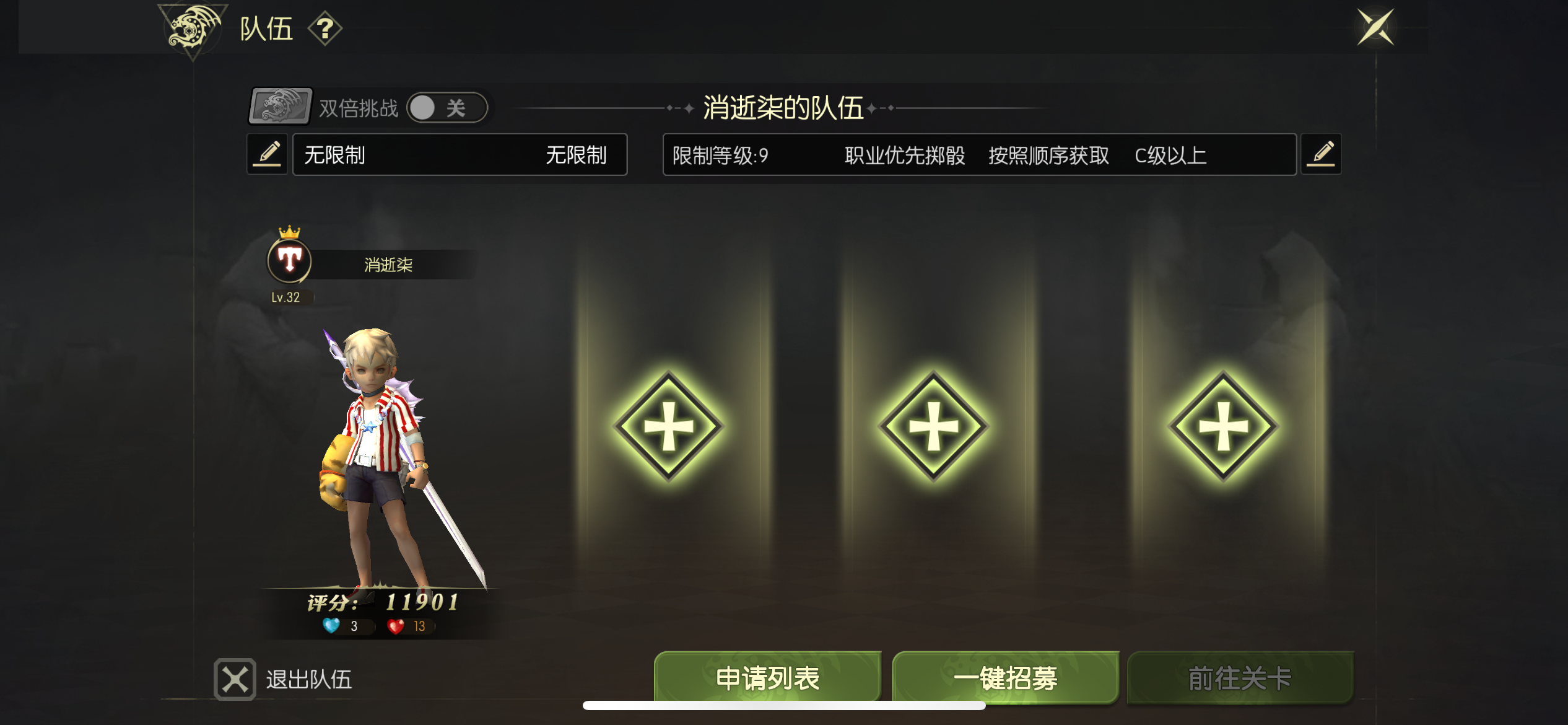Tap the leader class emblem with crown
This screenshot has height=725, width=1568.
pos(289,257)
